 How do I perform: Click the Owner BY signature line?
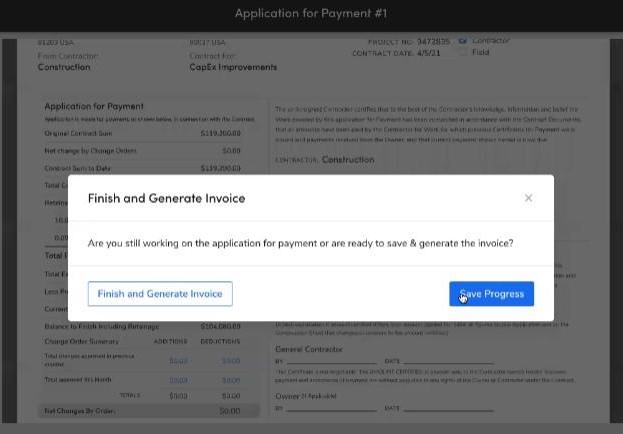coord(332,408)
